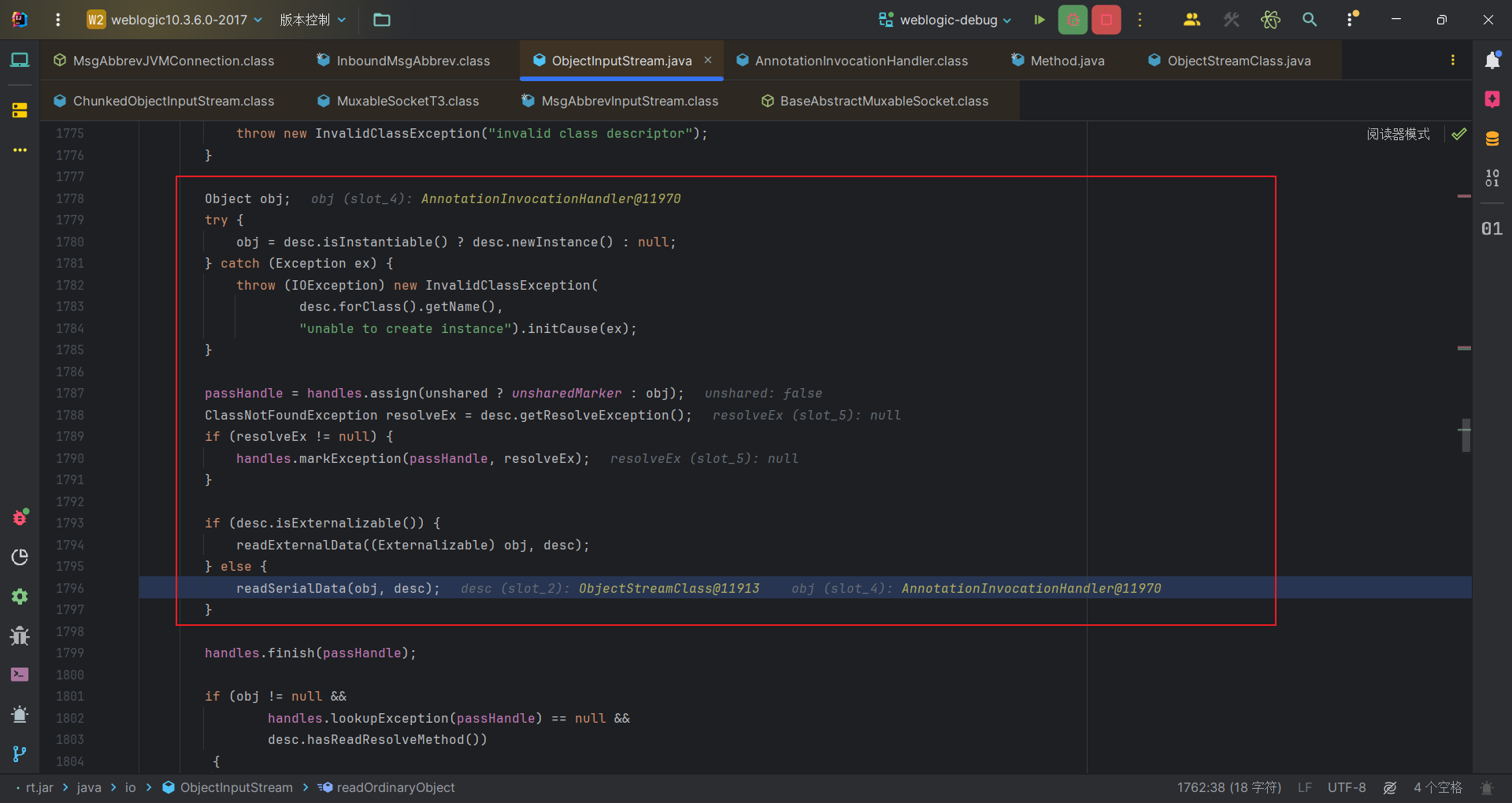Switch to ObjectStreamClass.java tab
This screenshot has height=803, width=1512.
tap(1229, 61)
